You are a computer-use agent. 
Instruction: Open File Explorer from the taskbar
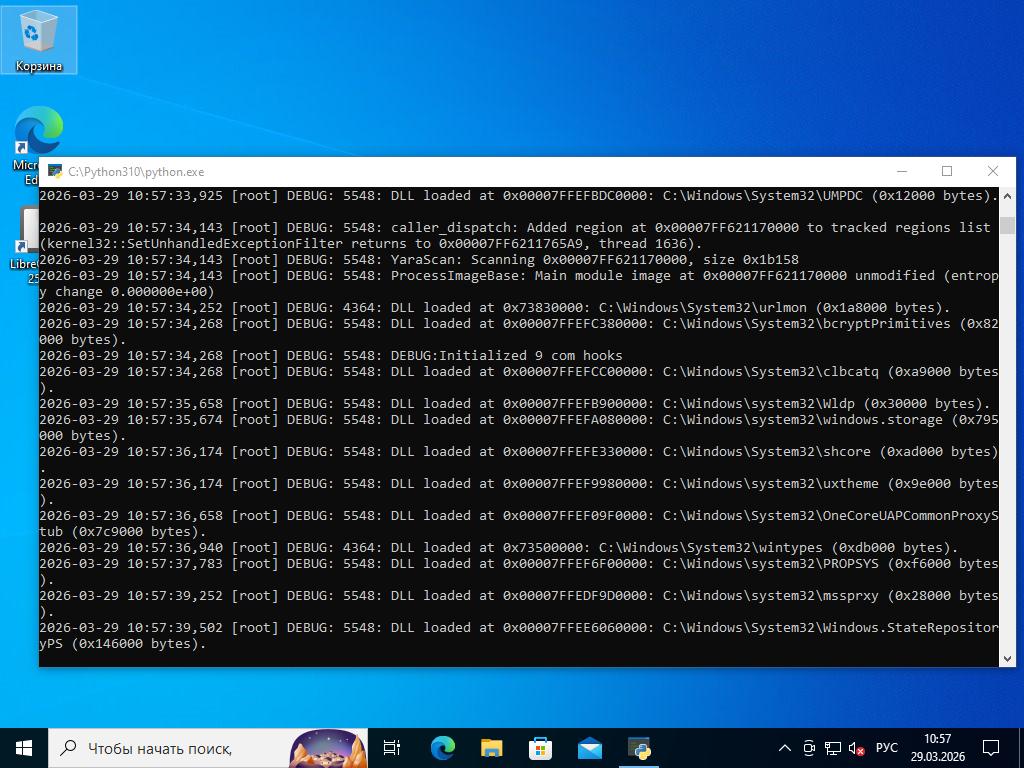pos(491,747)
